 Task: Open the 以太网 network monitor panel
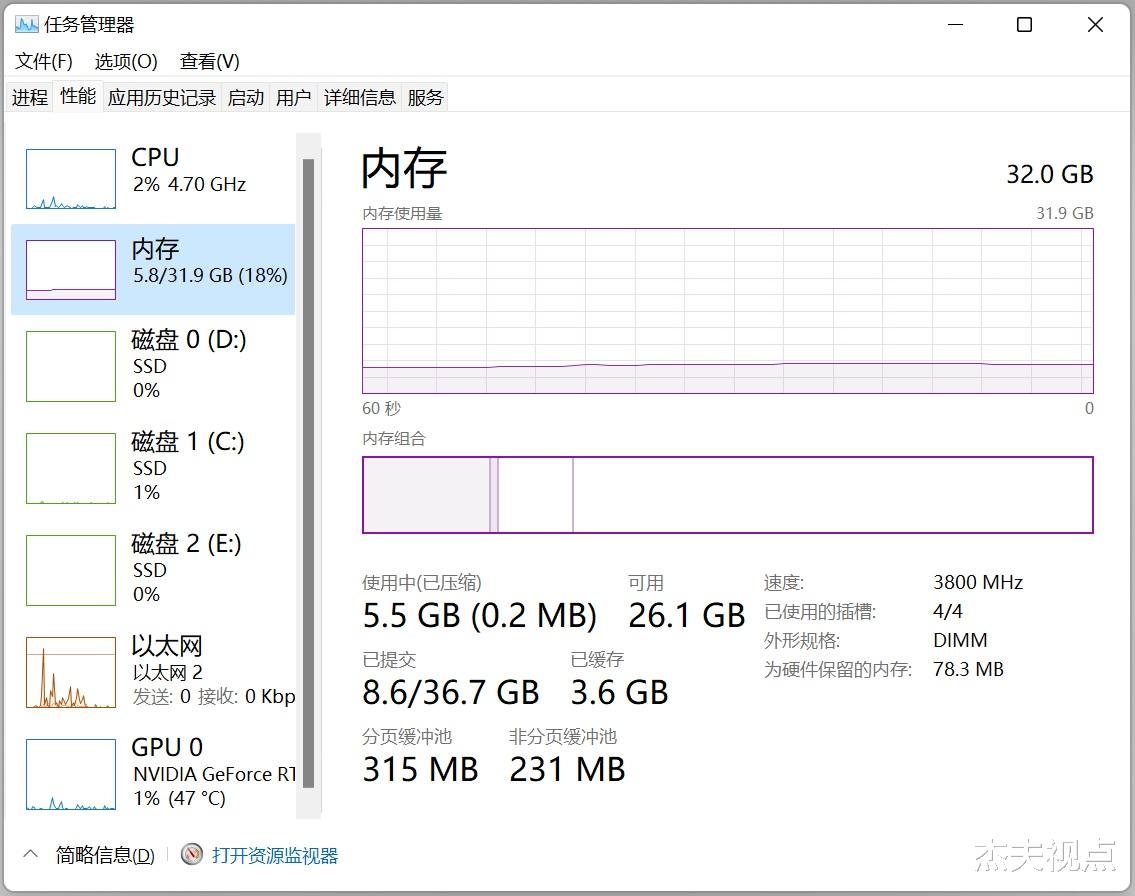[150, 670]
